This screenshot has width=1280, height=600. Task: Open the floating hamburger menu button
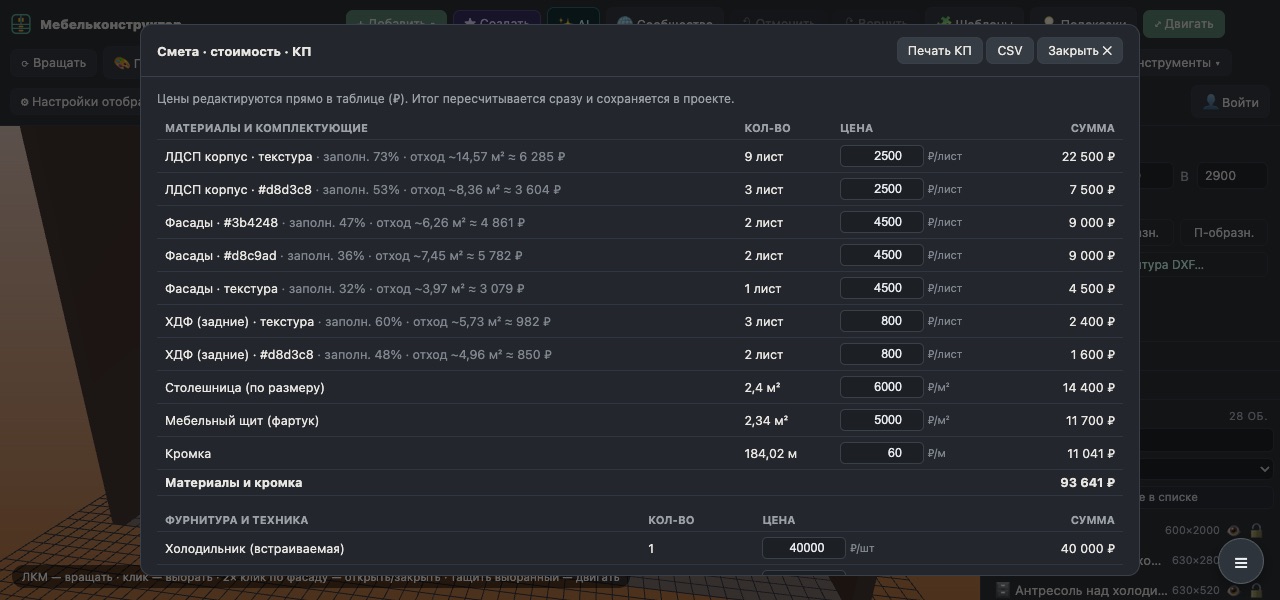pyautogui.click(x=1241, y=563)
